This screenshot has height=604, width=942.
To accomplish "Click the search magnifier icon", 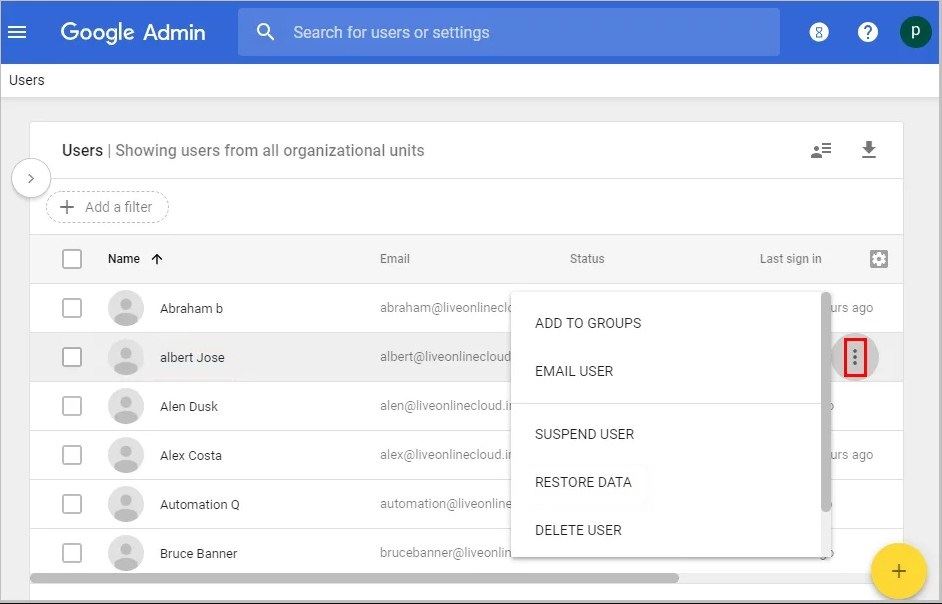I will point(265,32).
